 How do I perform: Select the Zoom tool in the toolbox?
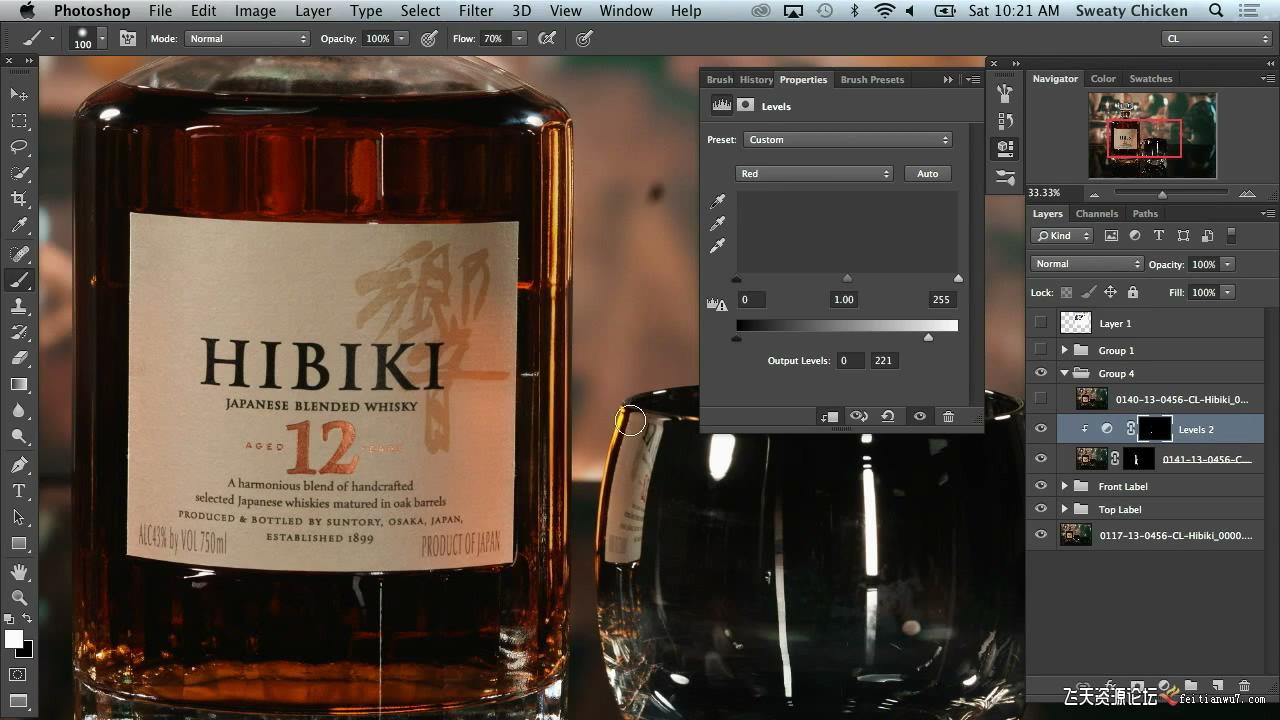[19, 597]
